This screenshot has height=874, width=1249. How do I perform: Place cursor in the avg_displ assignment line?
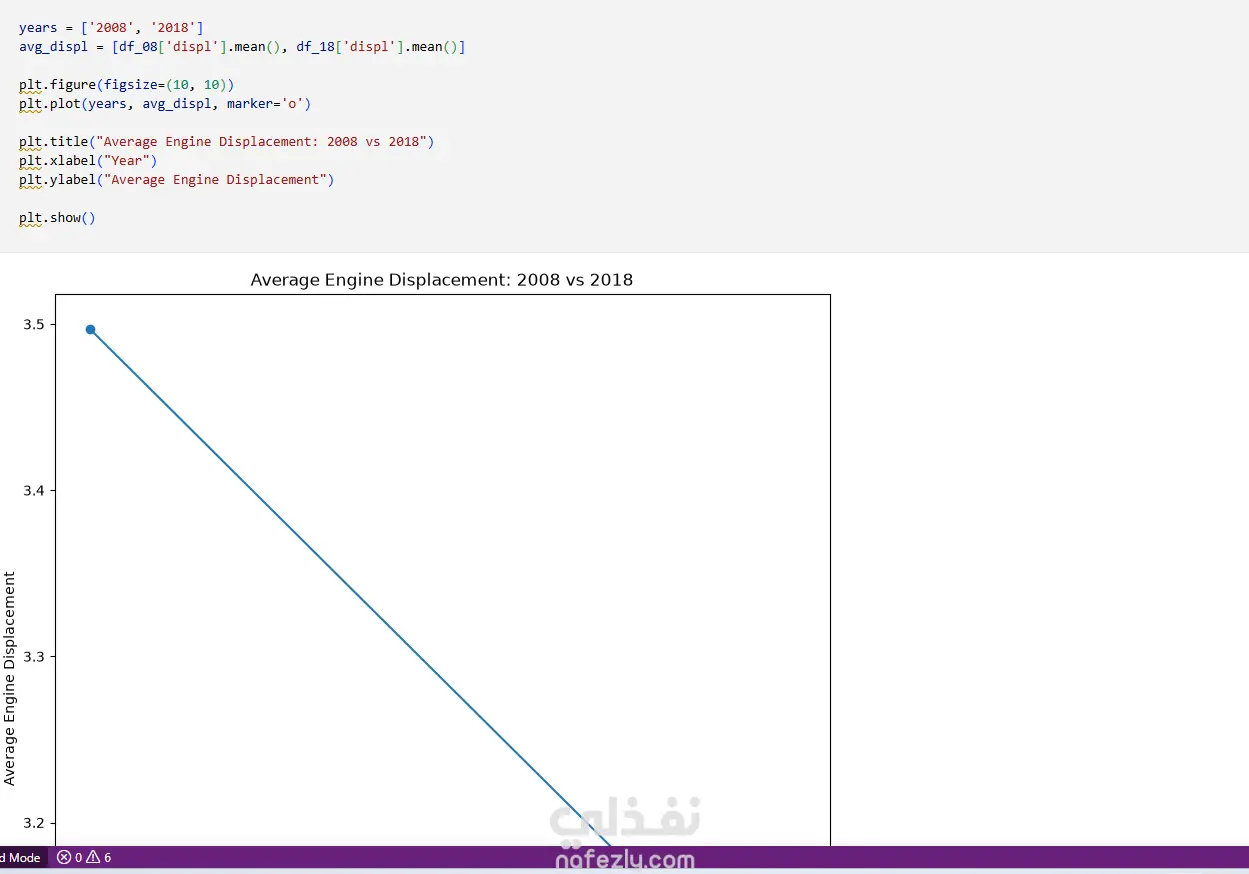[242, 47]
